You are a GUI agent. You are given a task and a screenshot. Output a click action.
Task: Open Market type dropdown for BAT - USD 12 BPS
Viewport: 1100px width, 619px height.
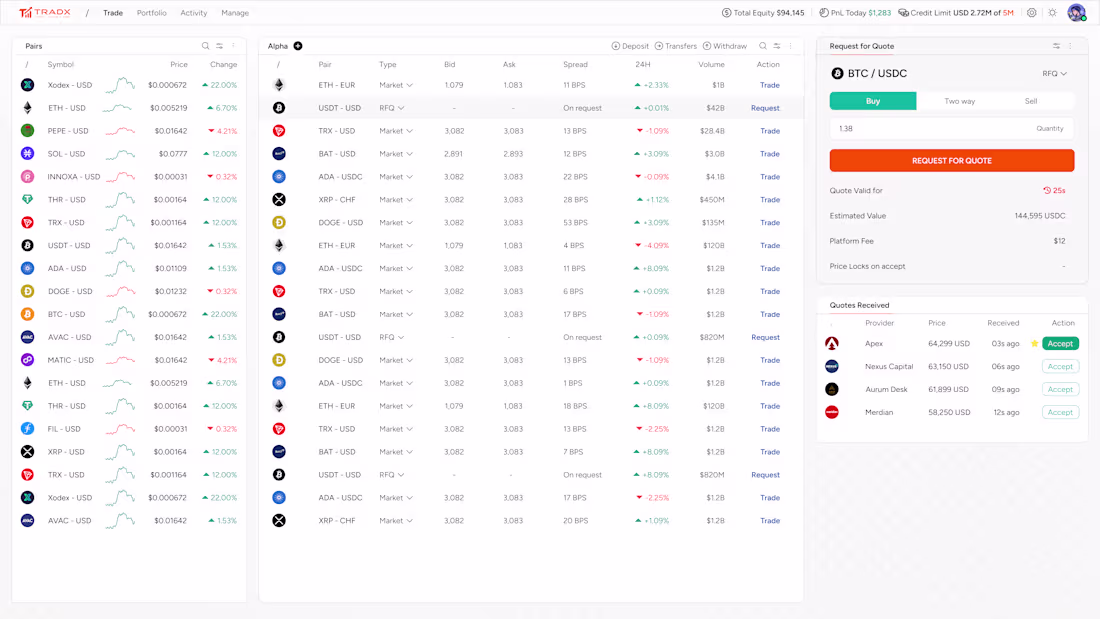396,154
